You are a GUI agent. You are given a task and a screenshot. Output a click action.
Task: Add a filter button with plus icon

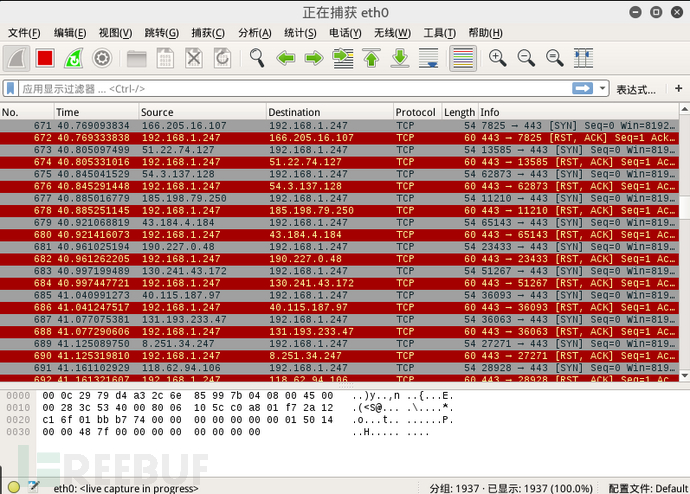click(x=679, y=88)
